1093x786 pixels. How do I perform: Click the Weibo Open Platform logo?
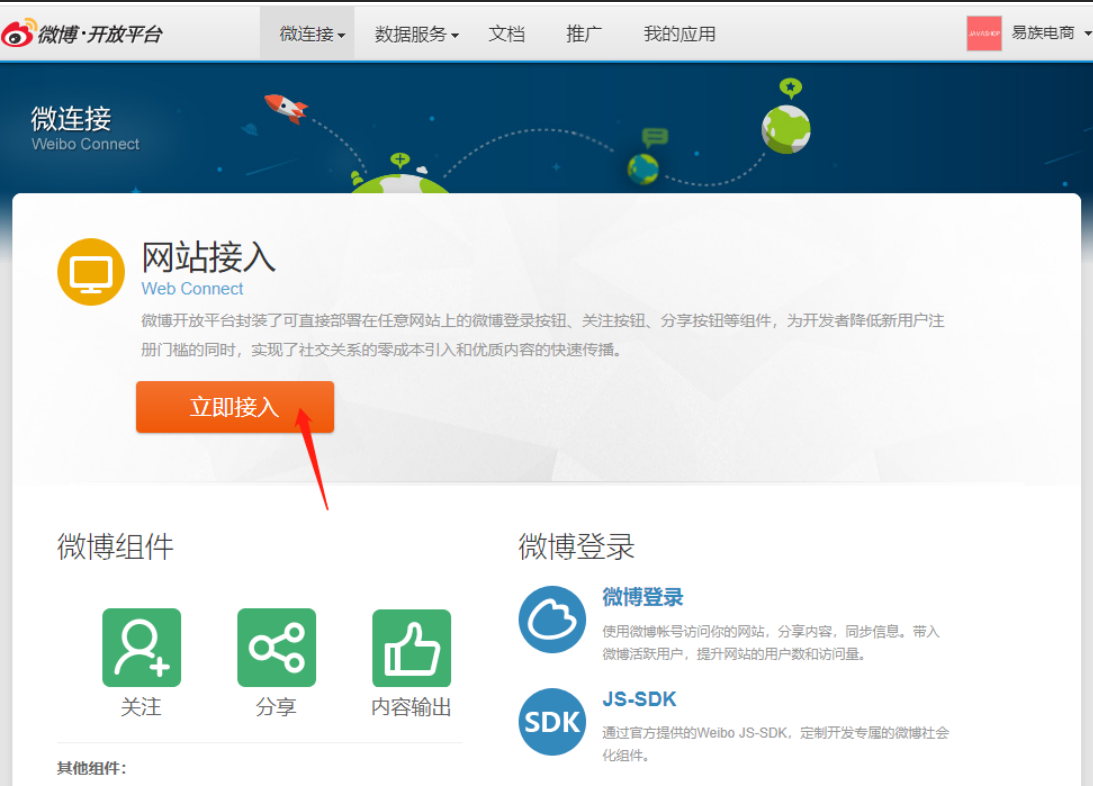[82, 33]
